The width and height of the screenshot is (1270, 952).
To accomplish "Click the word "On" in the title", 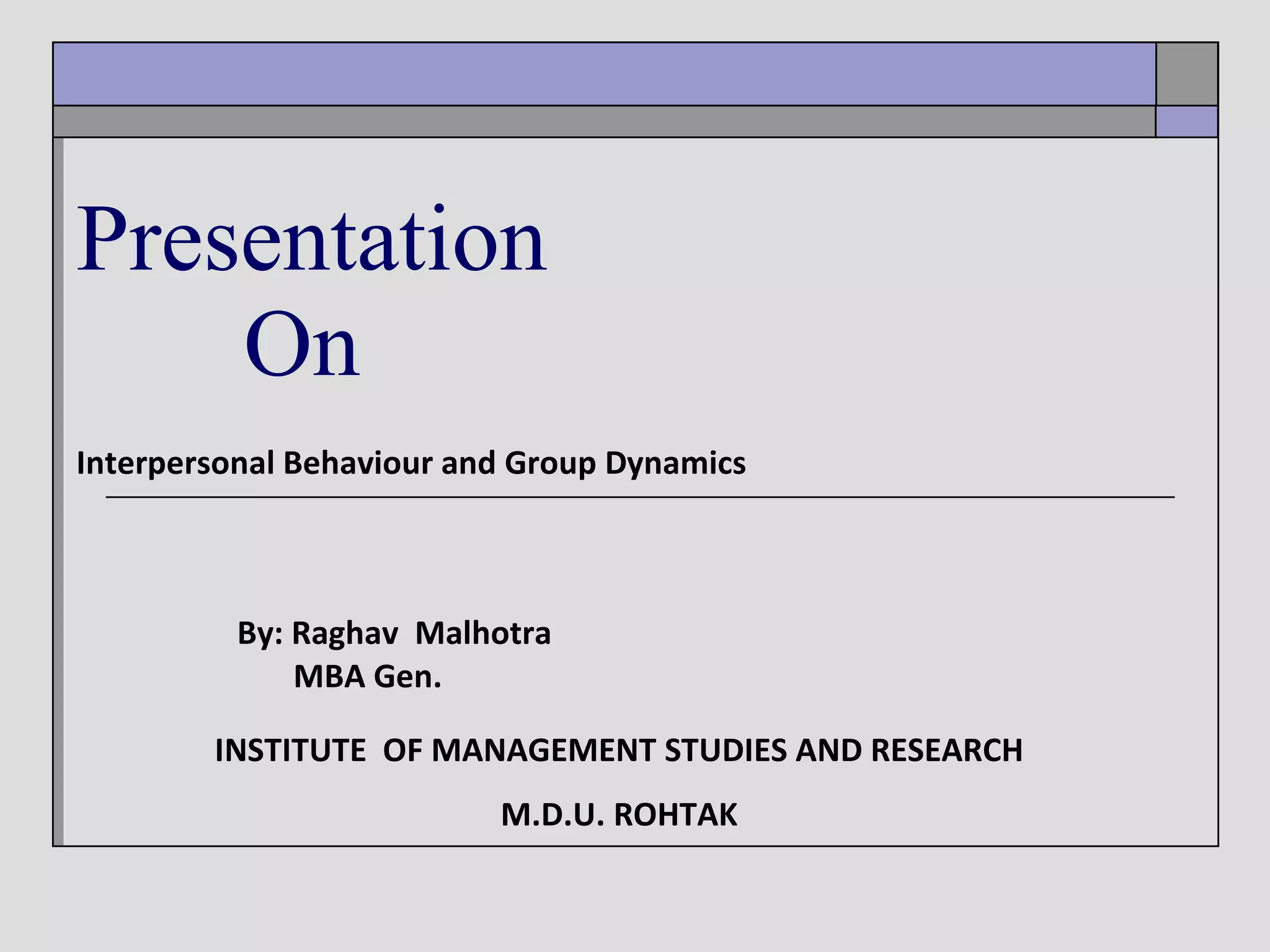I will pos(302,346).
